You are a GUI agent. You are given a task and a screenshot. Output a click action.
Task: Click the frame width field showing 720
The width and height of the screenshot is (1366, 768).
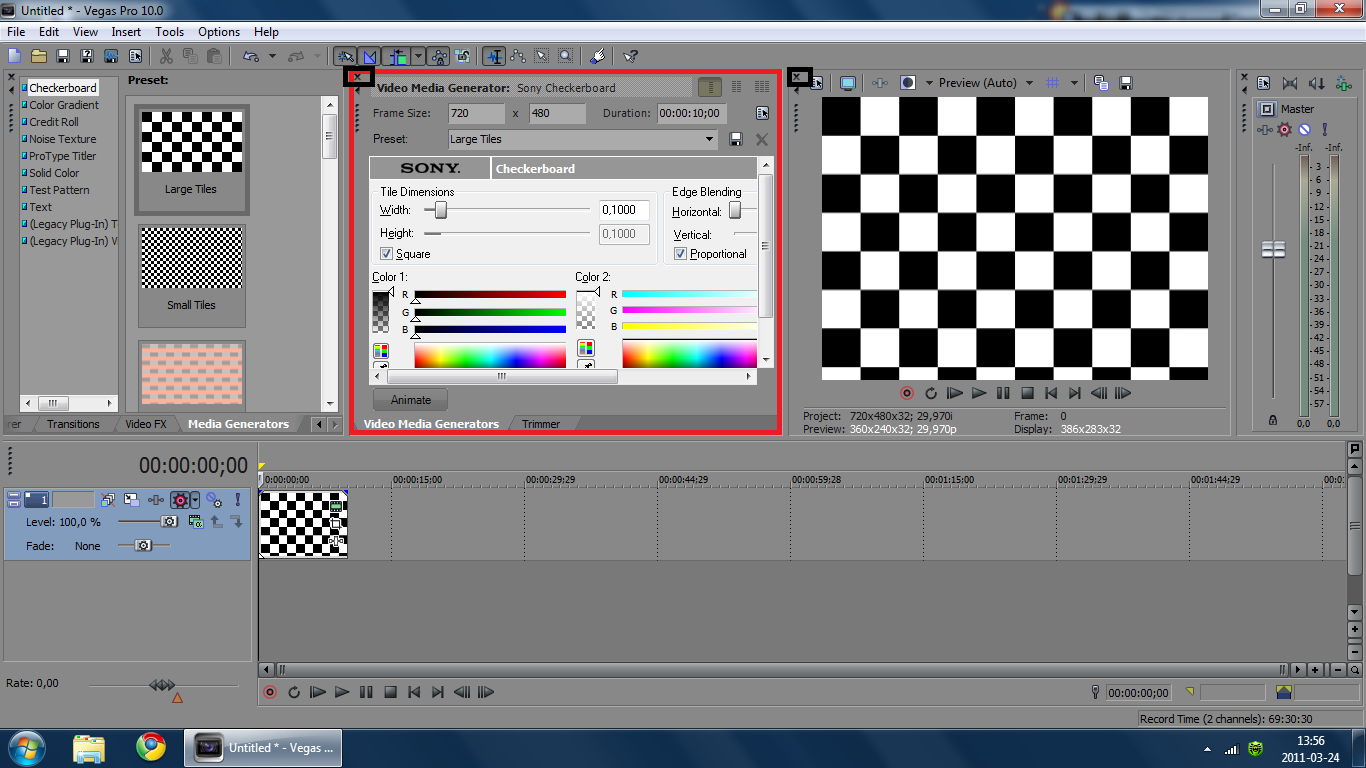tap(476, 114)
